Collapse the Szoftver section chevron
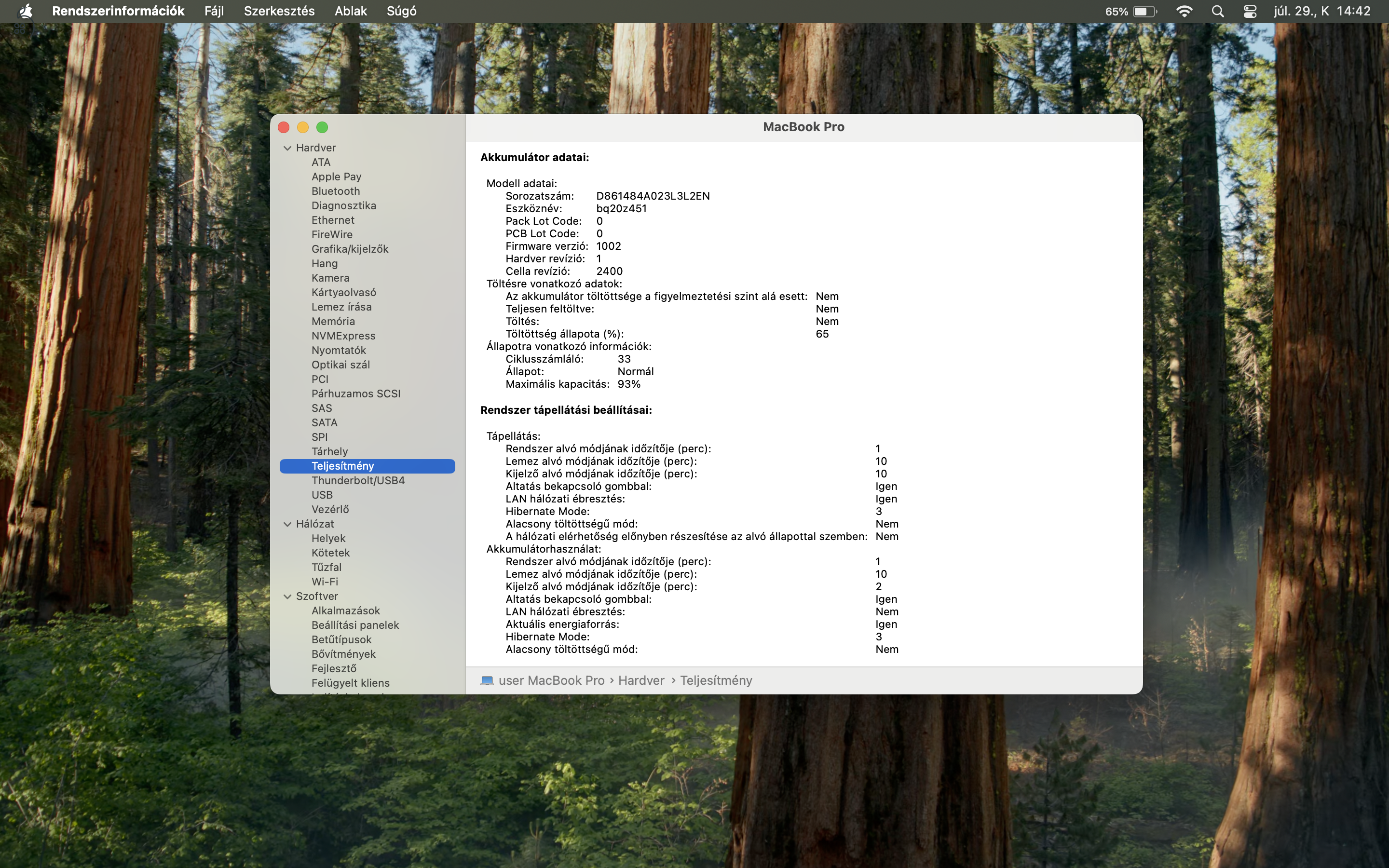 pos(287,597)
